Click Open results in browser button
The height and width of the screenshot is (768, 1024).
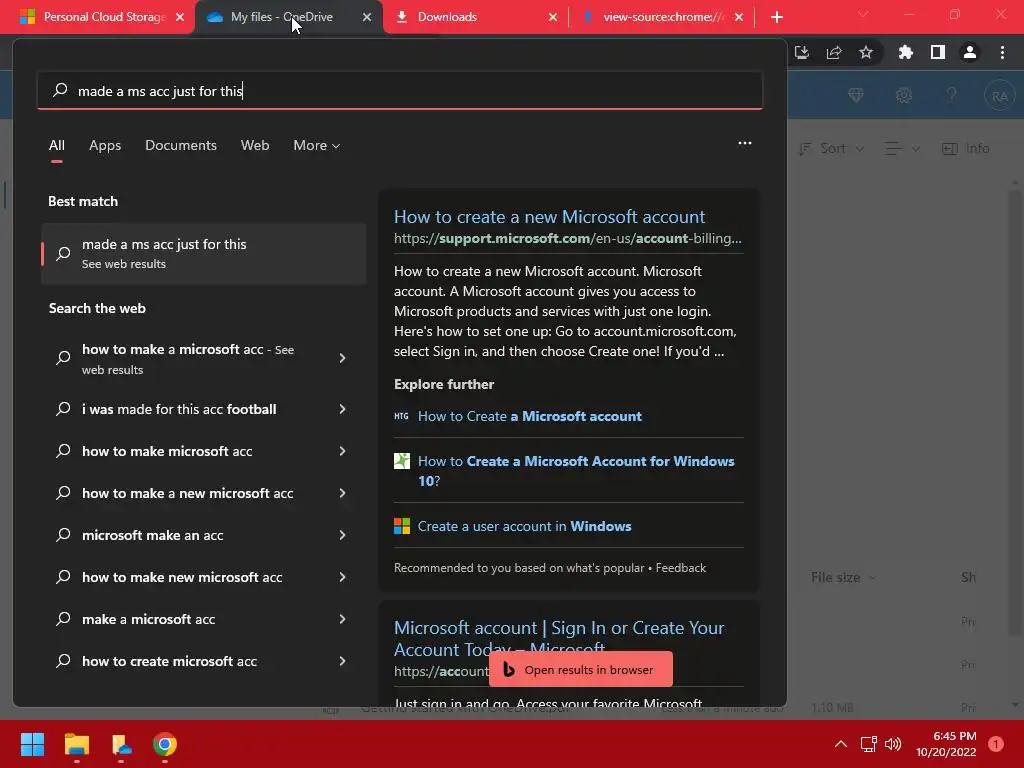pyautogui.click(x=581, y=669)
